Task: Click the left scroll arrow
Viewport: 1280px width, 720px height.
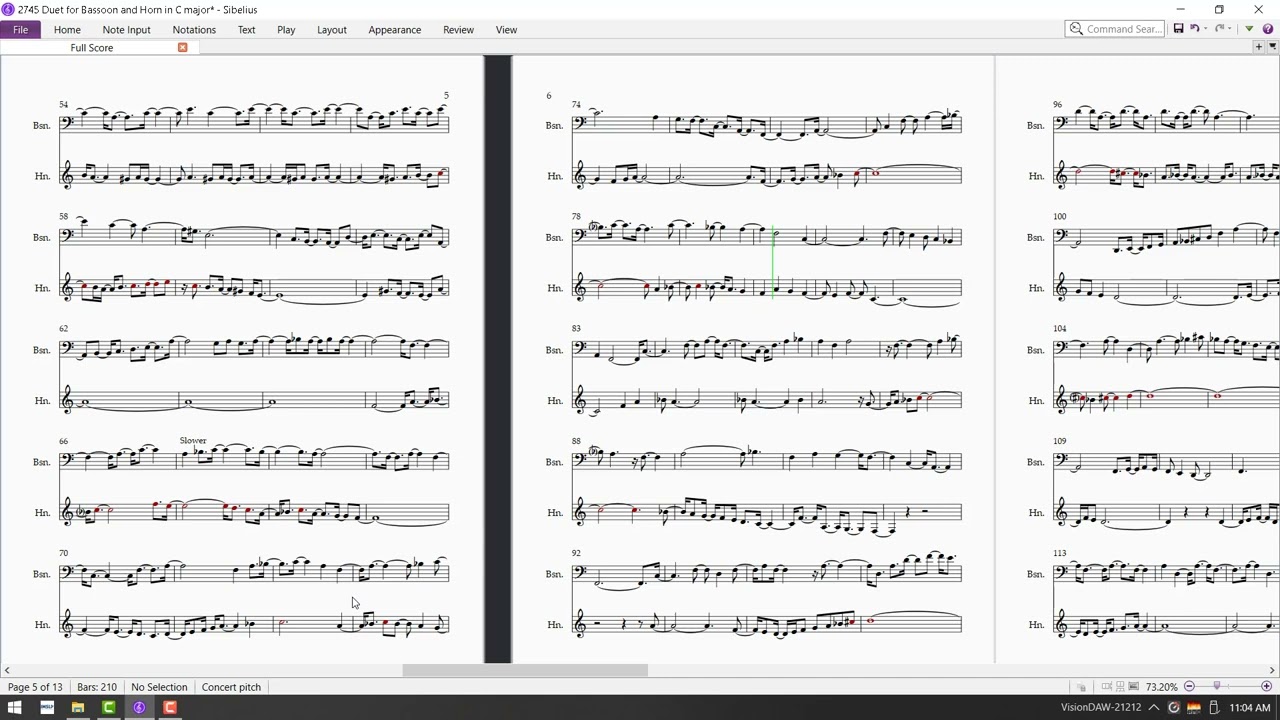Action: [7, 671]
